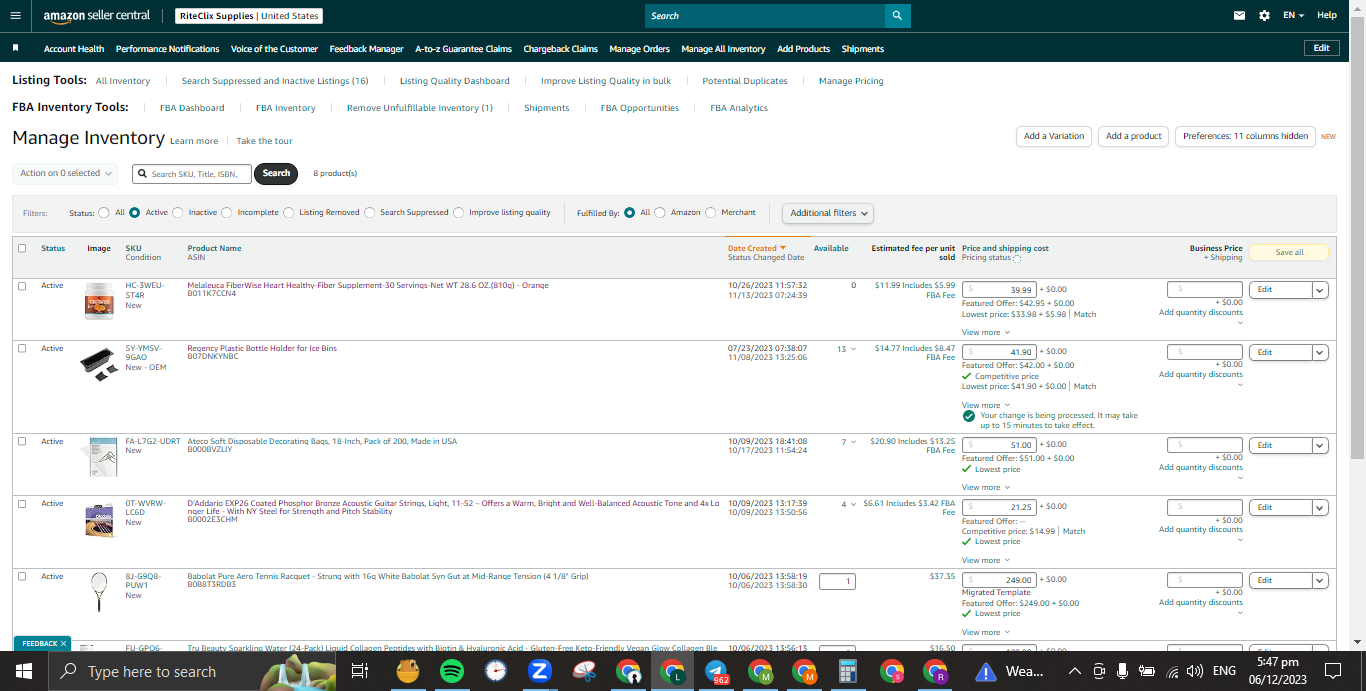Select the Inactive status radio button

coord(178,213)
